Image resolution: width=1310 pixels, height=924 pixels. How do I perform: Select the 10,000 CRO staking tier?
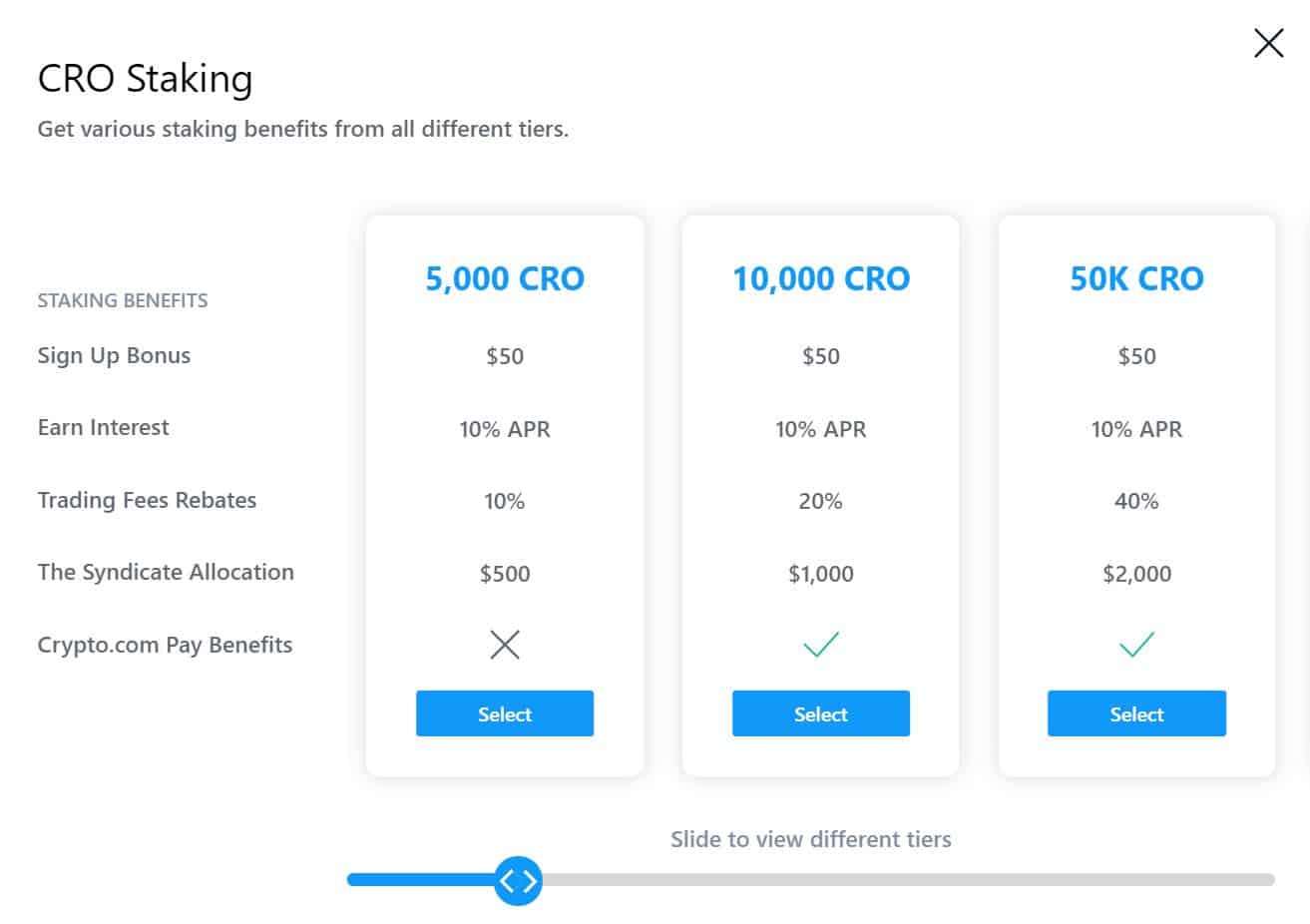[821, 713]
